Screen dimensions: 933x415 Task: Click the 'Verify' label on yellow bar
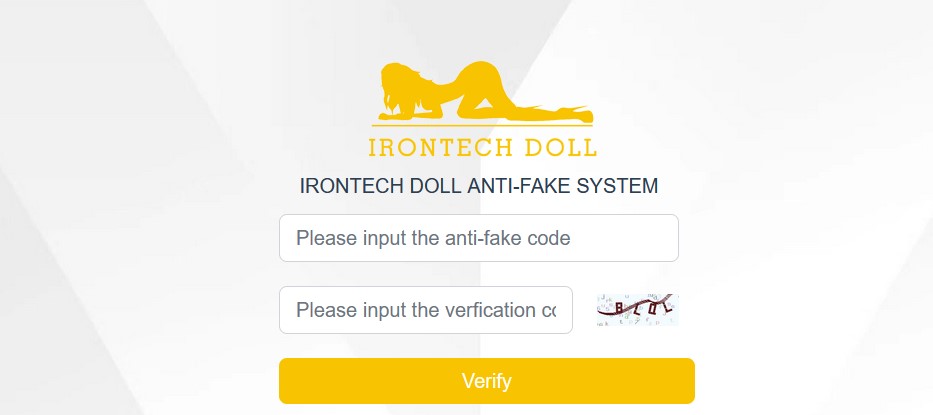[x=486, y=381]
